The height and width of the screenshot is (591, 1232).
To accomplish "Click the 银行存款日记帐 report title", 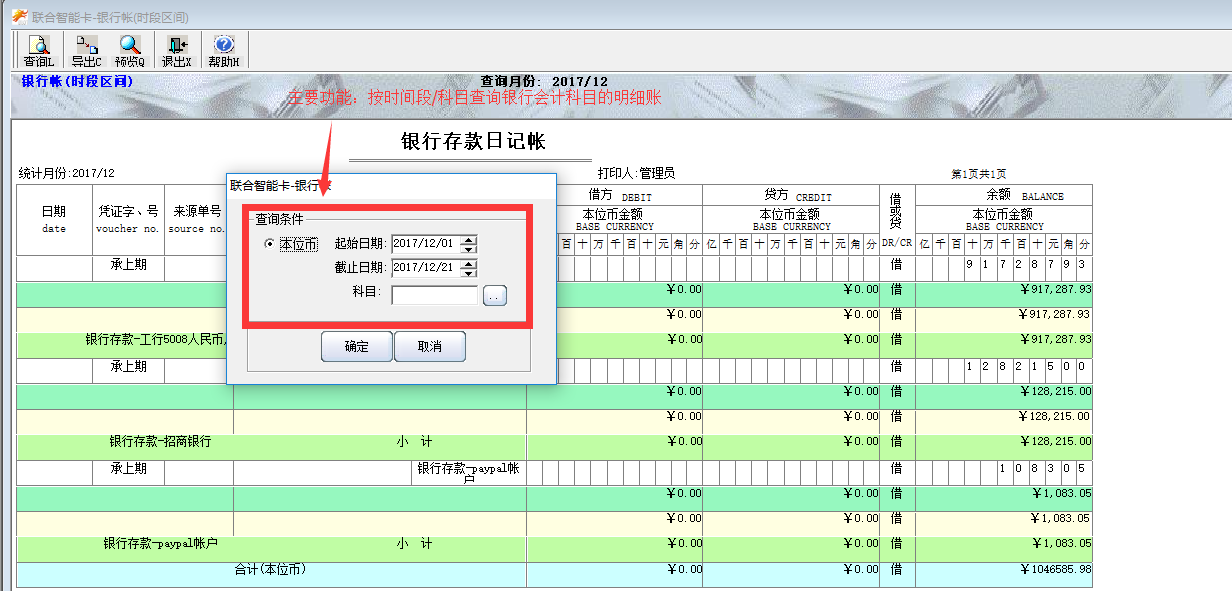I will [x=473, y=141].
